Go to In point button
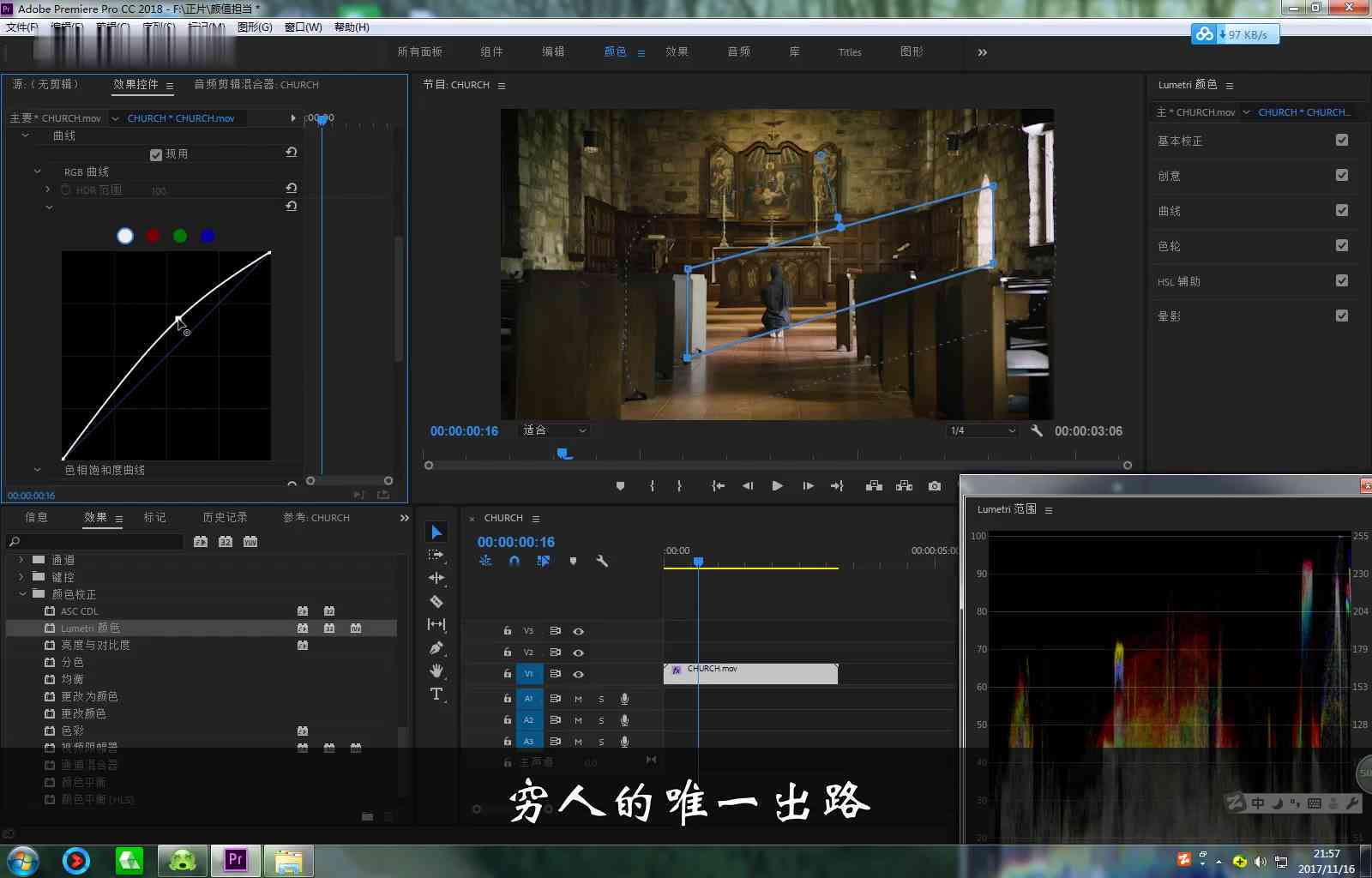This screenshot has width=1372, height=878. 718,485
